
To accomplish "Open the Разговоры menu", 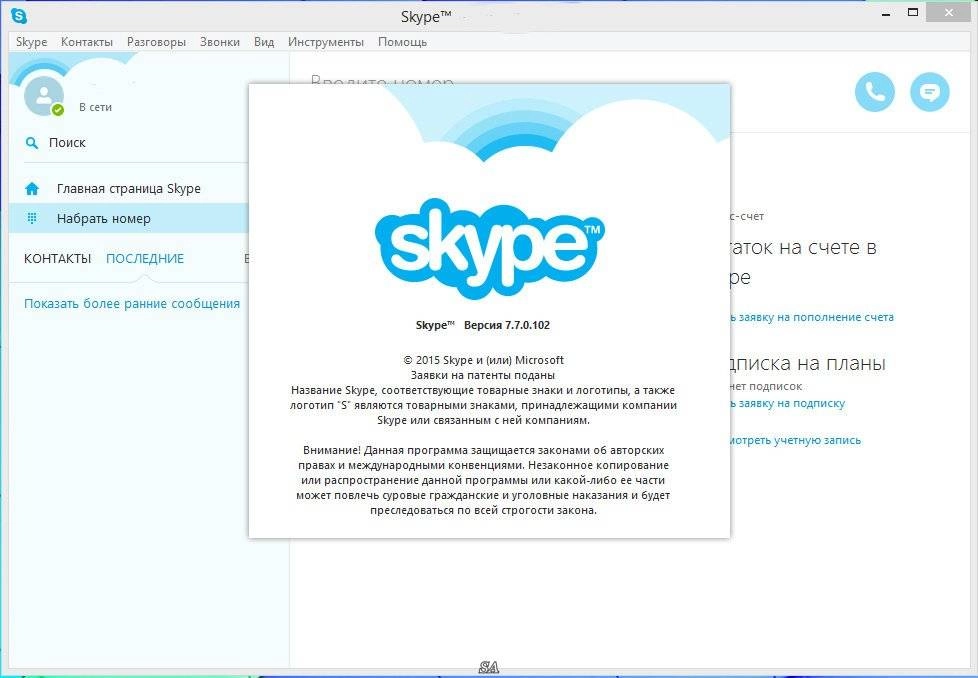I will [x=156, y=42].
